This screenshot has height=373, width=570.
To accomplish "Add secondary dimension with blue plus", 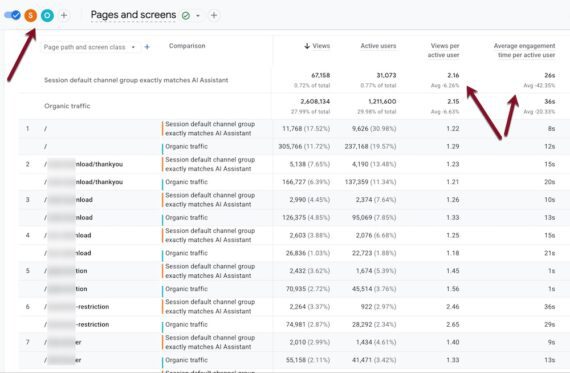I will (147, 47).
